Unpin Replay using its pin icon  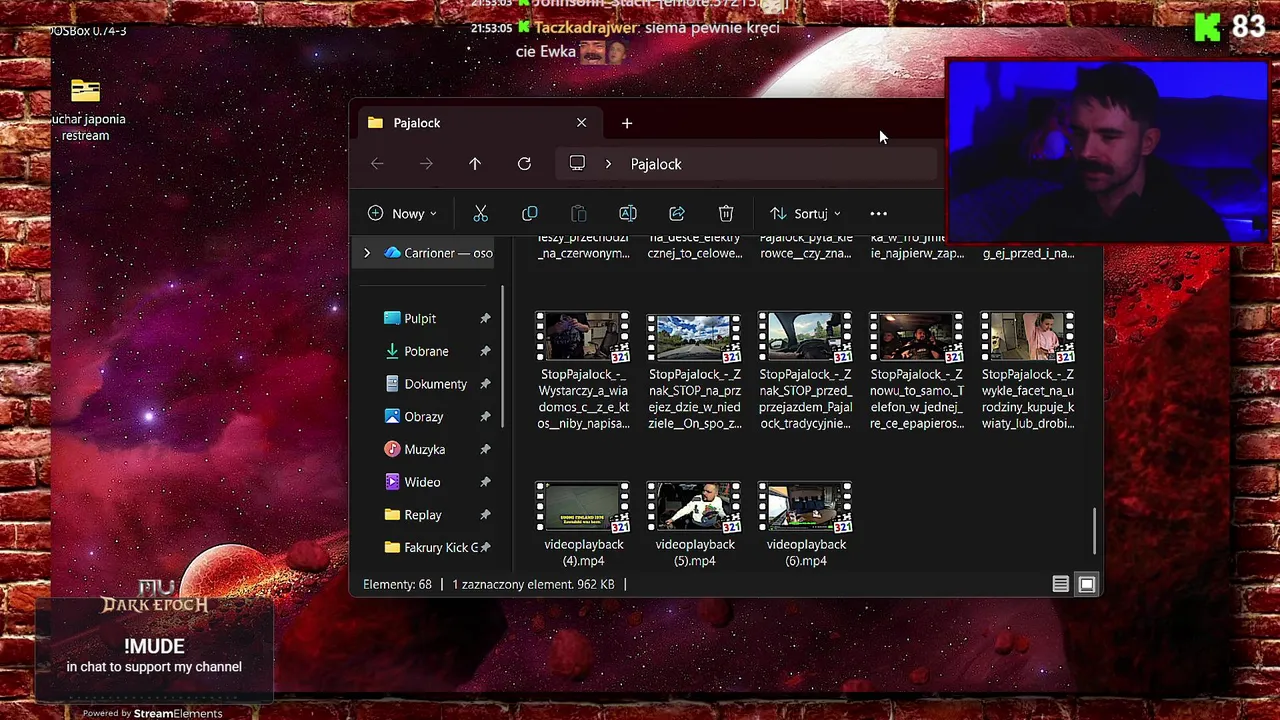point(485,514)
